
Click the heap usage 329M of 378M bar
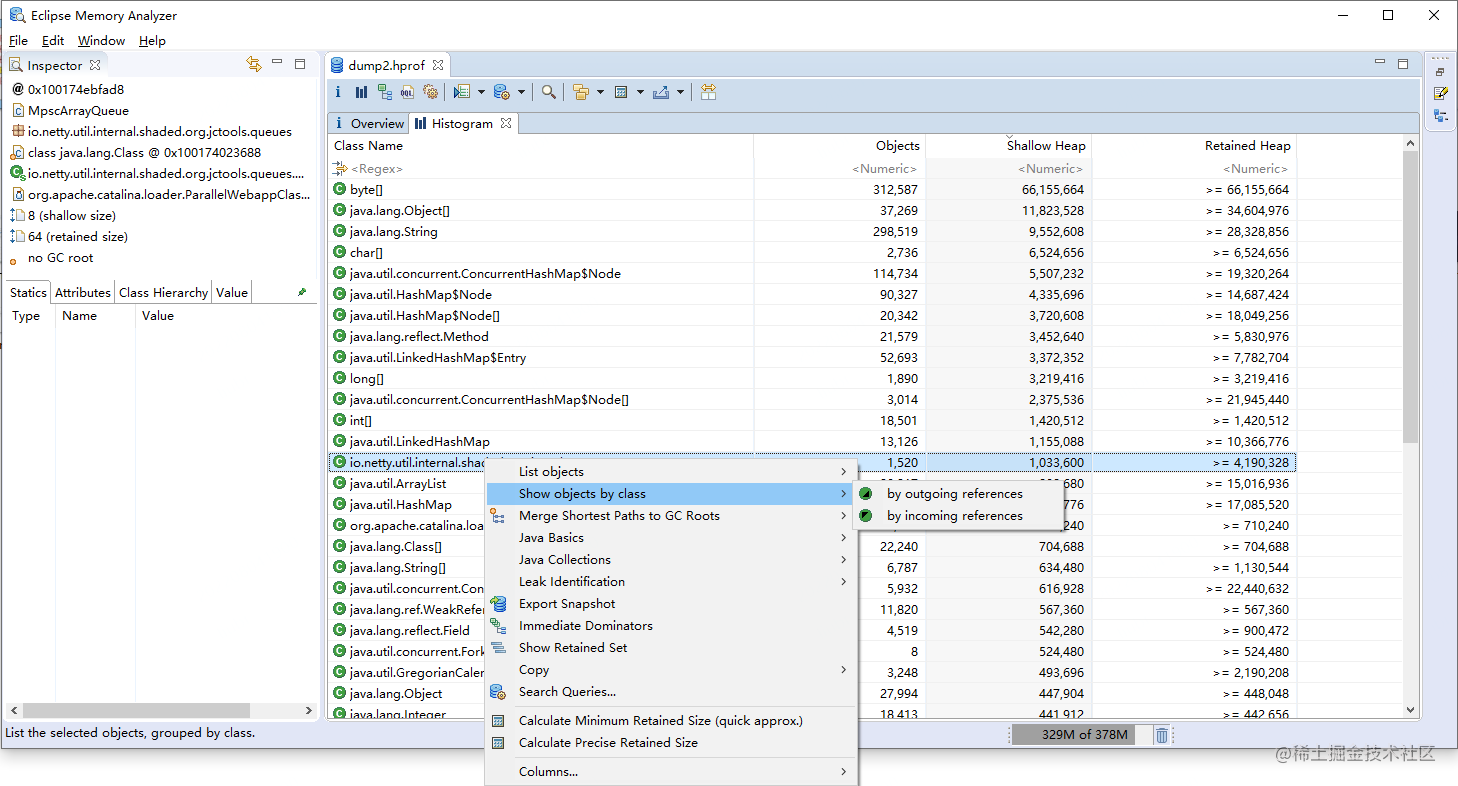[1084, 735]
